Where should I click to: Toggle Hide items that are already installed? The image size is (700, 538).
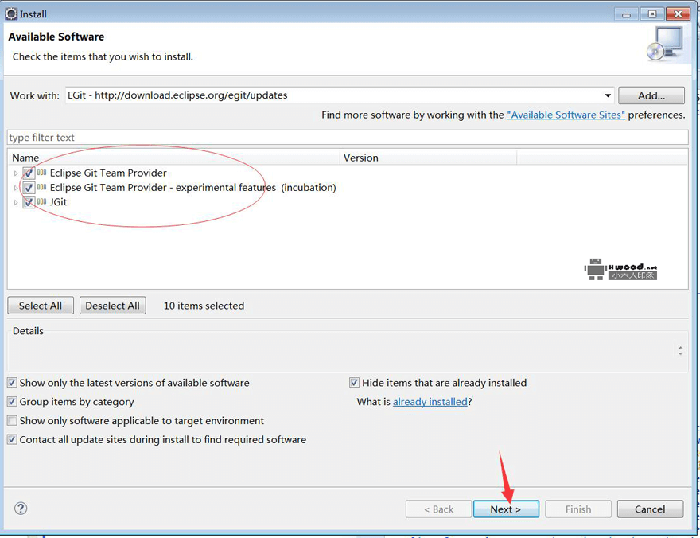[354, 383]
